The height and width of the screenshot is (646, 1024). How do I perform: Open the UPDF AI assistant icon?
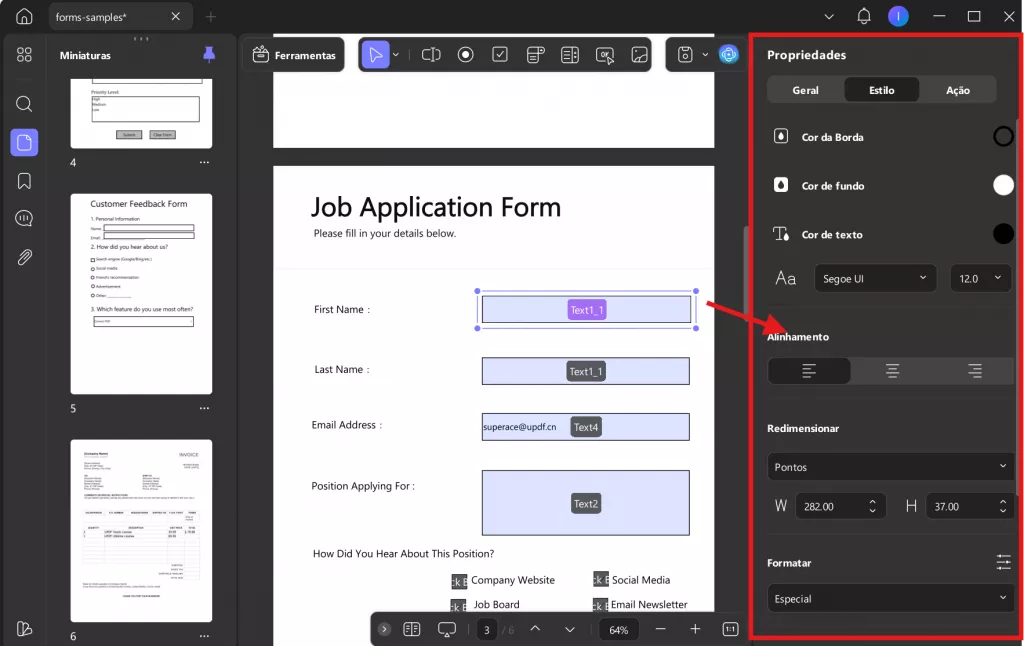729,54
